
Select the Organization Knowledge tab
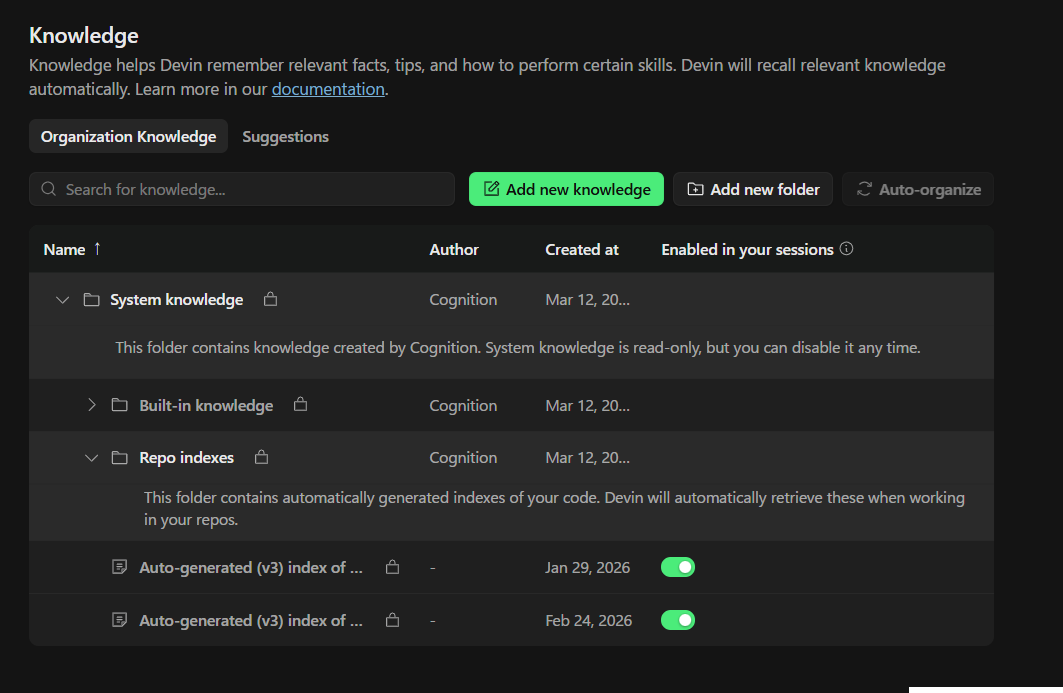[x=128, y=136]
